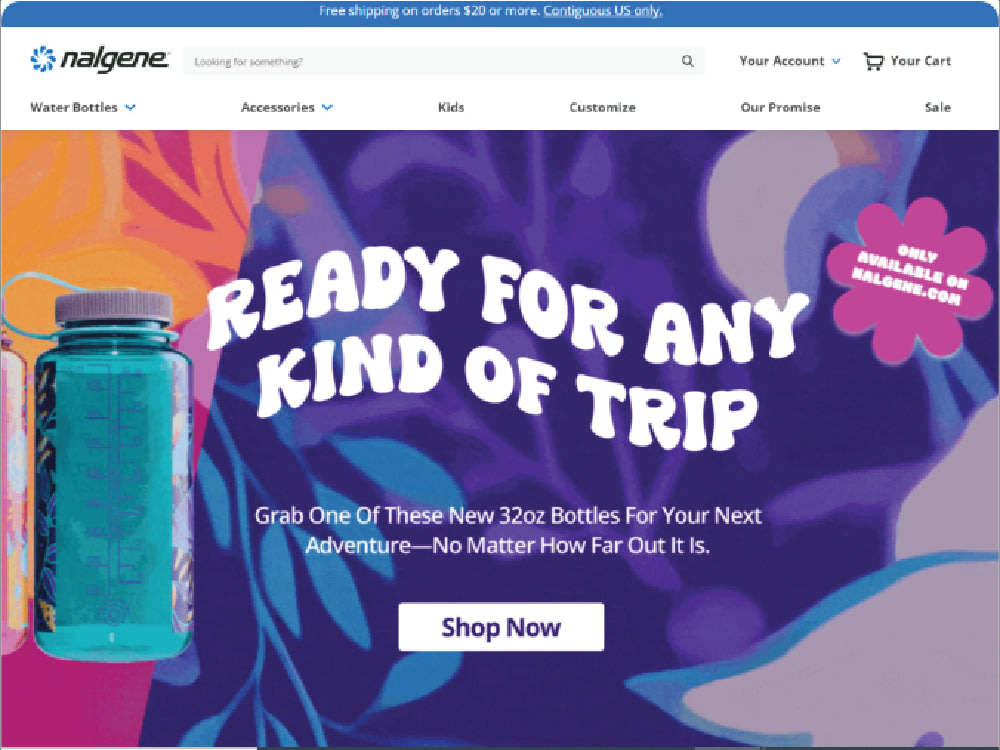Click the magnifying glass search icon

tap(688, 61)
